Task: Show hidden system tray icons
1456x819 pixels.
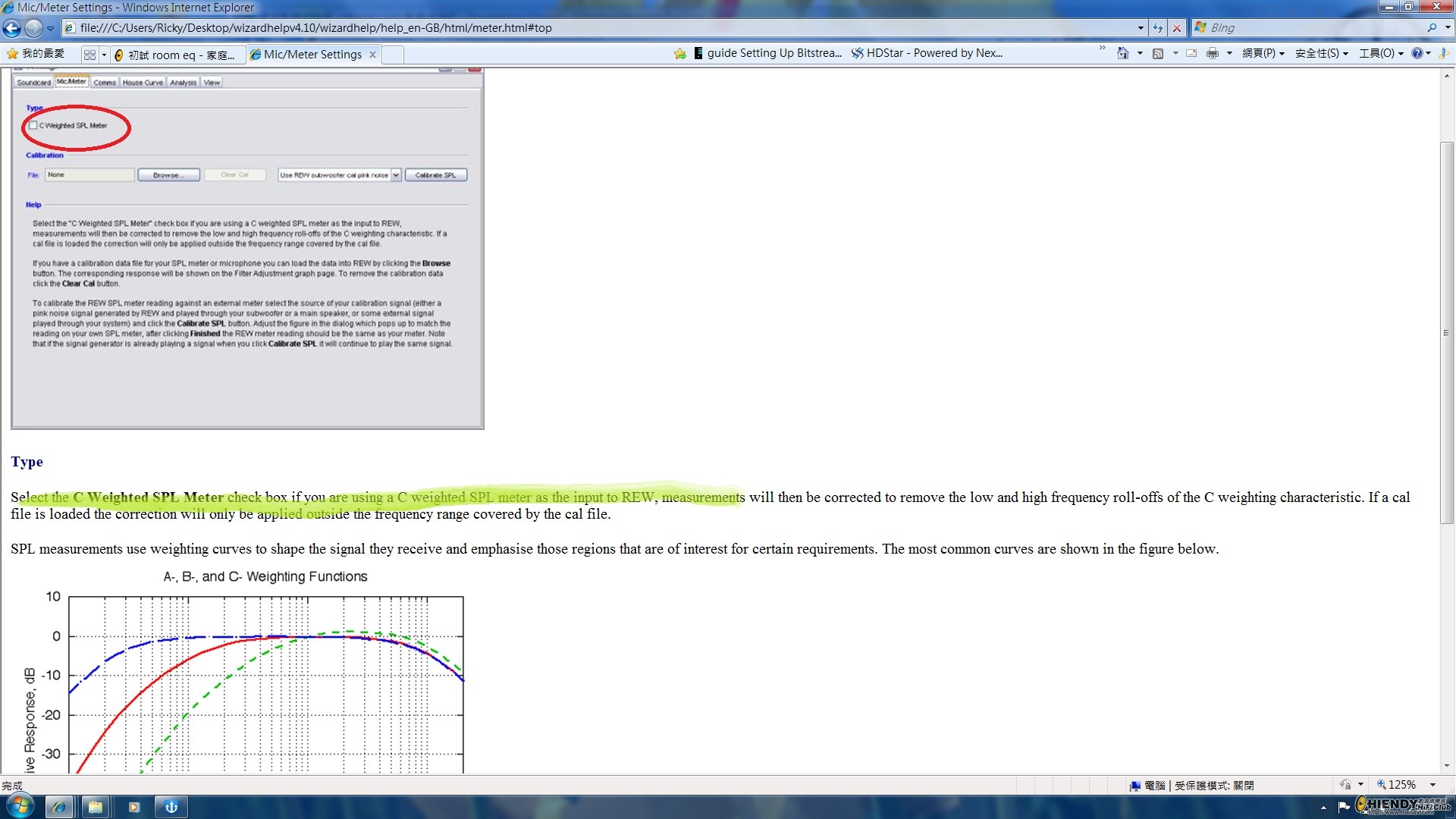Action: [x=1323, y=808]
